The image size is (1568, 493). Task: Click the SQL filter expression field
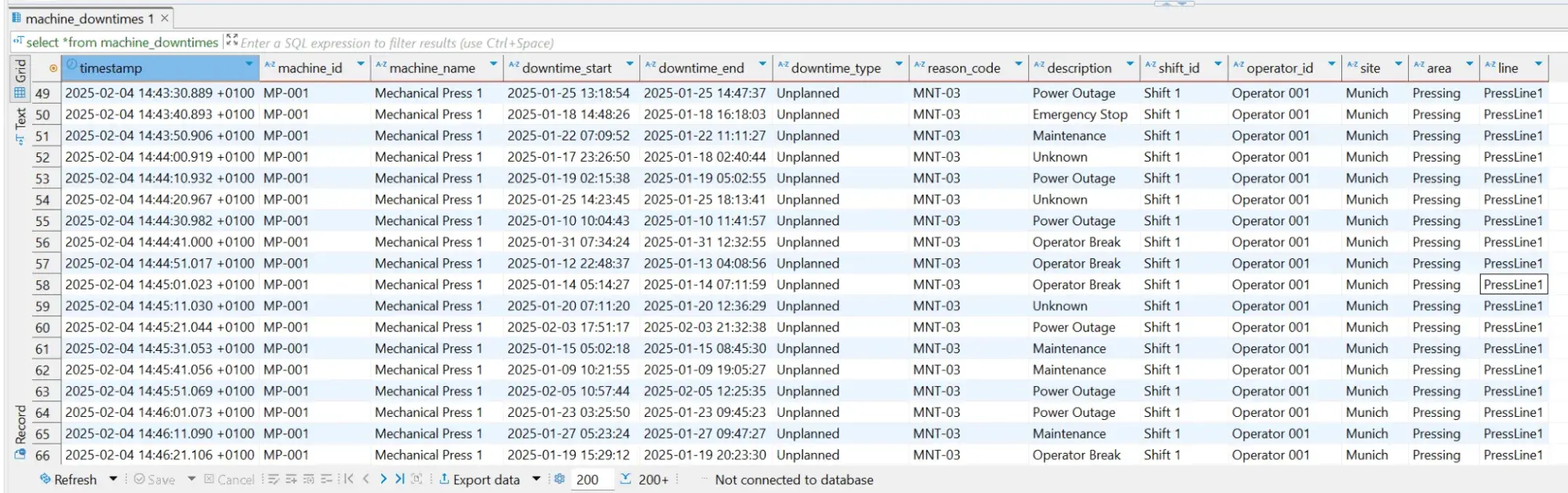point(902,42)
